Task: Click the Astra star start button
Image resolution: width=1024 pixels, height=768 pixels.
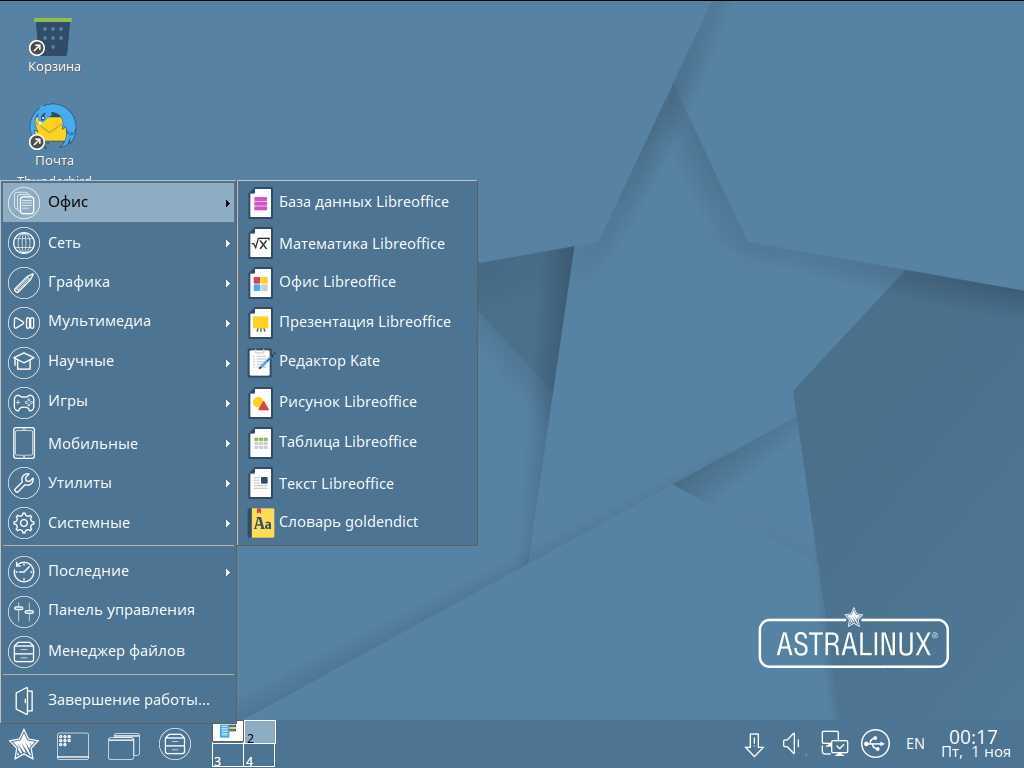Action: [x=24, y=744]
